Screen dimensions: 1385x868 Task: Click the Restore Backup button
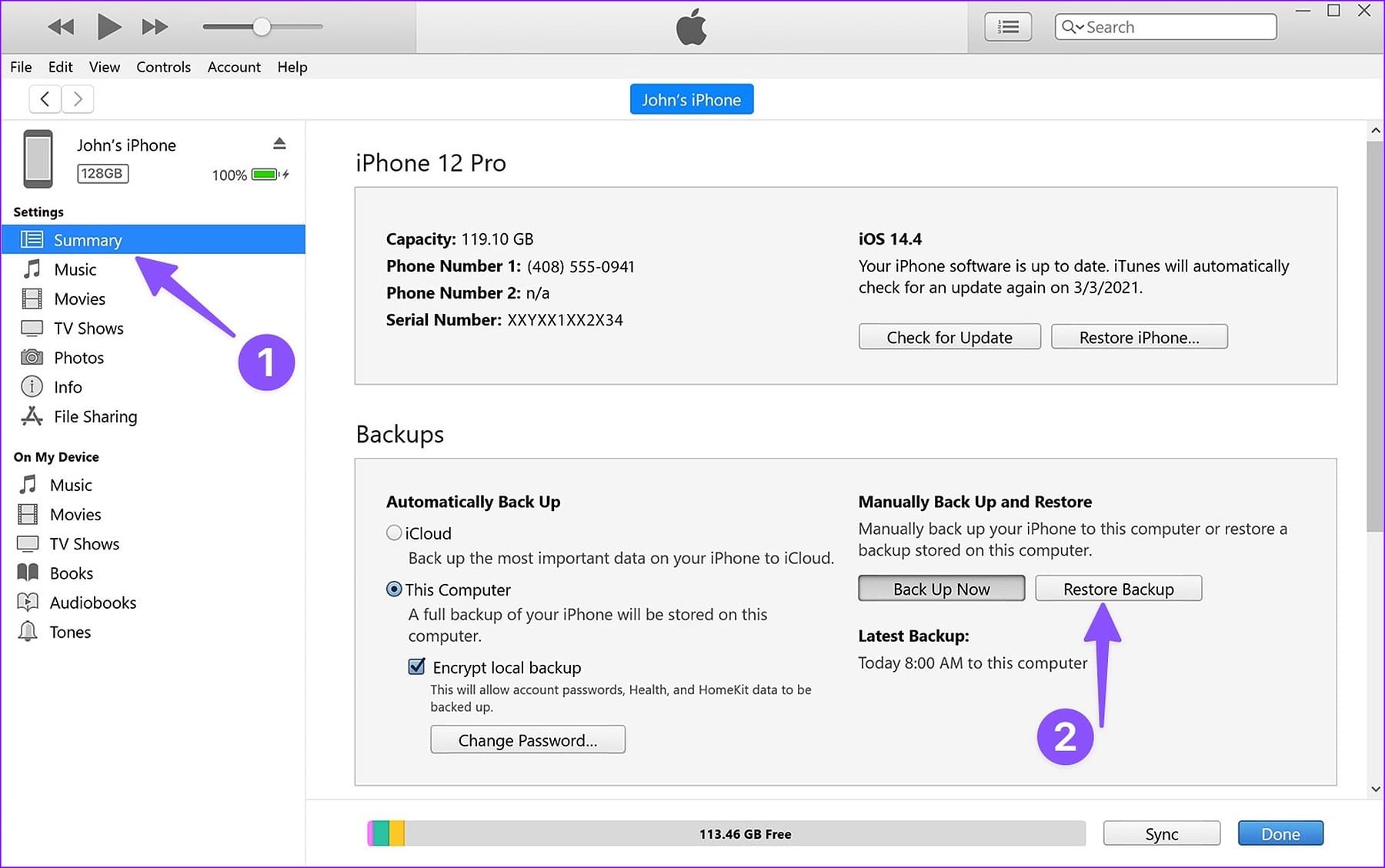click(1118, 589)
